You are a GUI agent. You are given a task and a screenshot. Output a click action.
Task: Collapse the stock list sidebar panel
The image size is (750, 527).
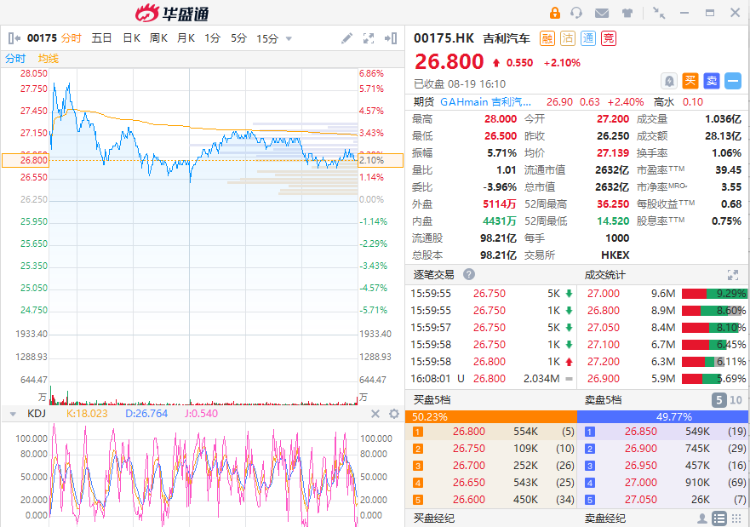click(13, 38)
